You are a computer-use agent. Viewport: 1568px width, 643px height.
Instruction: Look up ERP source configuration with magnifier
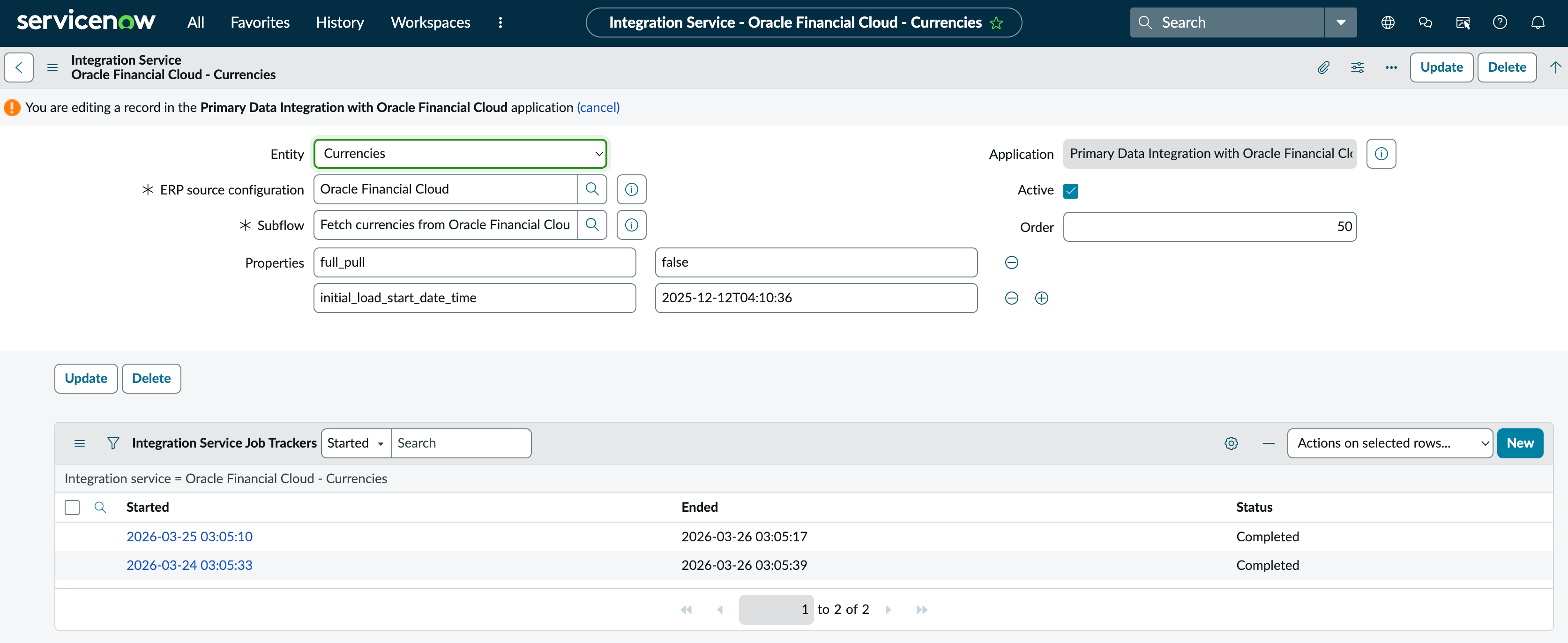592,189
